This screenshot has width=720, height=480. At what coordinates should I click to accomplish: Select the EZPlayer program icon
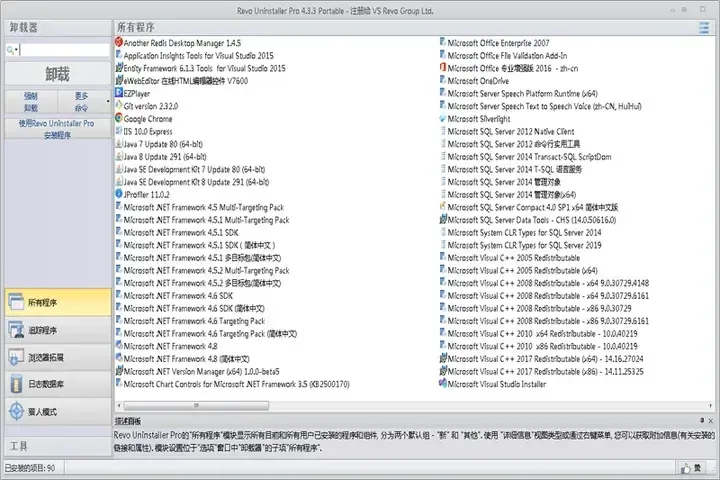click(119, 93)
